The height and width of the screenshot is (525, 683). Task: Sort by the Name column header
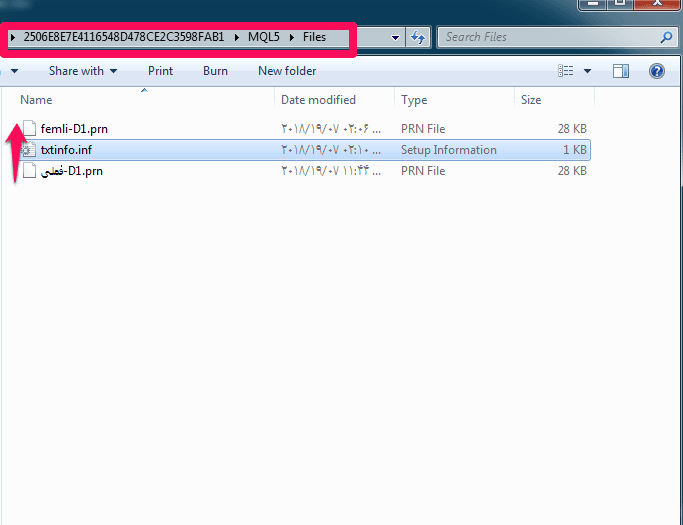pyautogui.click(x=36, y=100)
